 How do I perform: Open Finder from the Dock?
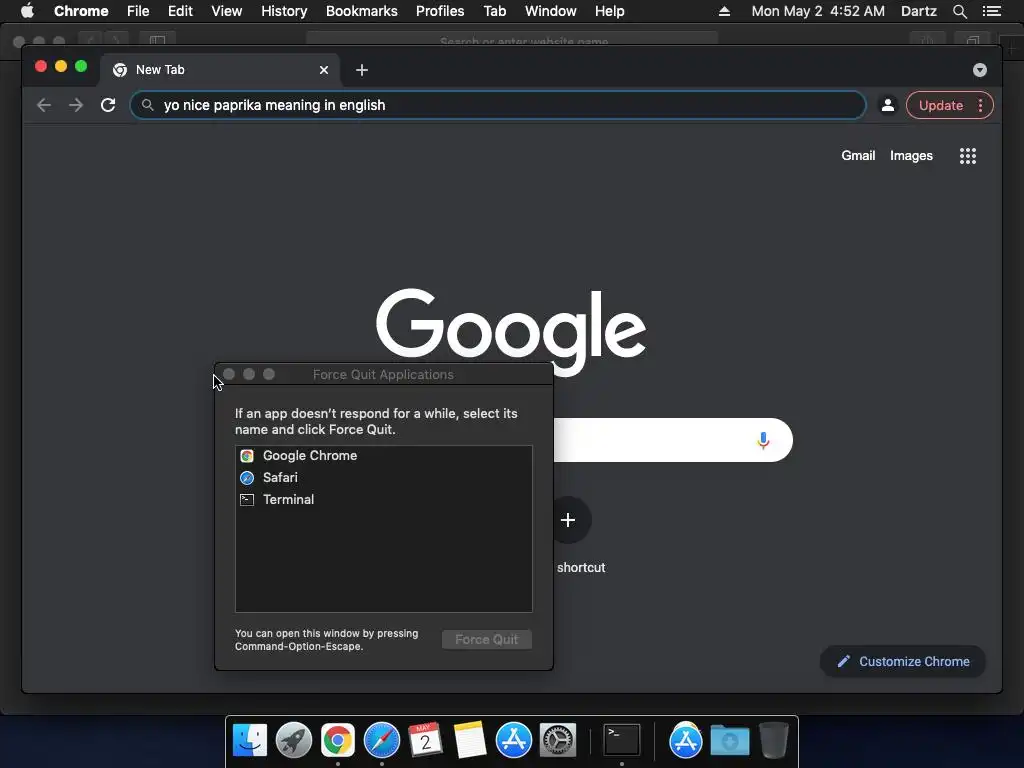250,741
